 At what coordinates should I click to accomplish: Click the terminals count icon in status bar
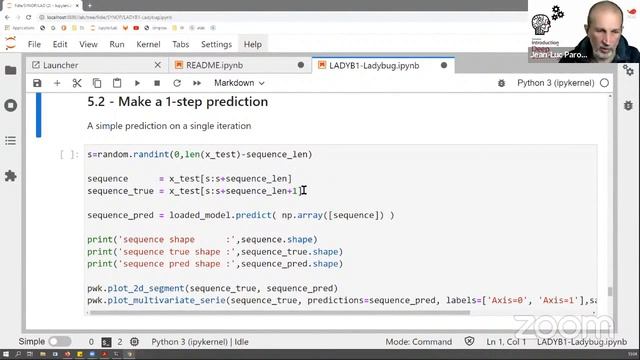(106, 342)
